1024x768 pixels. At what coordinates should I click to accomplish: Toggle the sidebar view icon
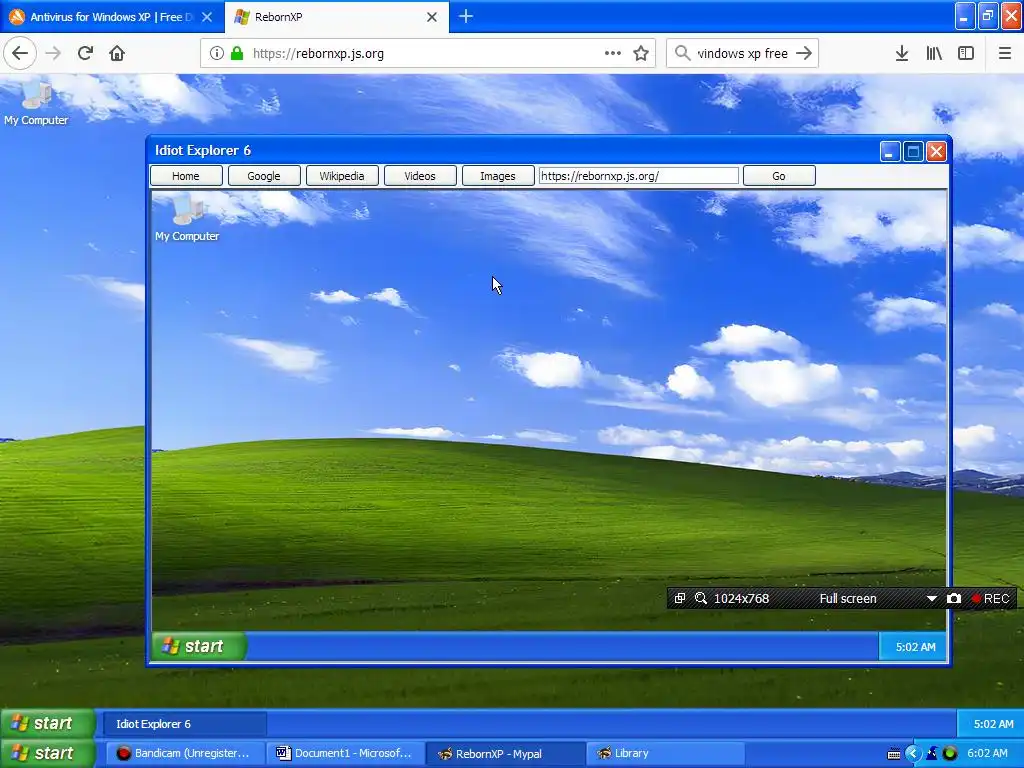(966, 54)
